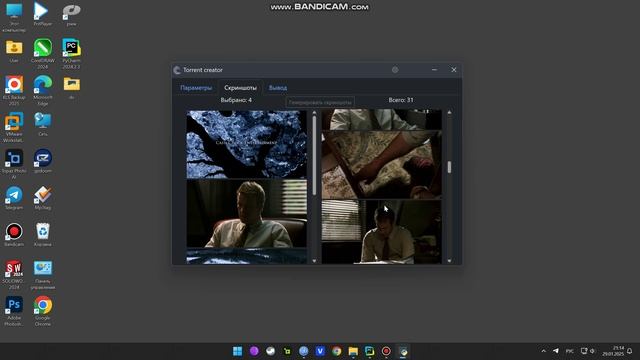Click the Всего: 31 counter label
Screen dimensions: 640x360
[x=401, y=100]
